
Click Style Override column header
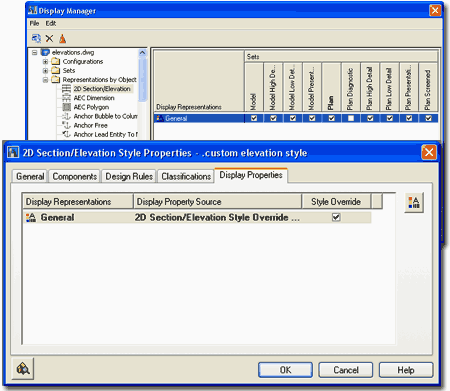[x=336, y=202]
